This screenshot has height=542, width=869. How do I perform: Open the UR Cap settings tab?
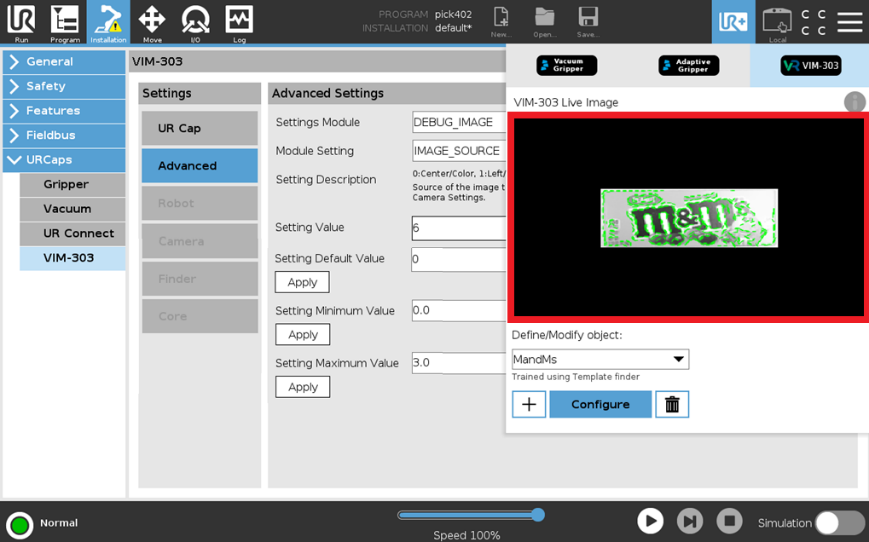click(200, 128)
